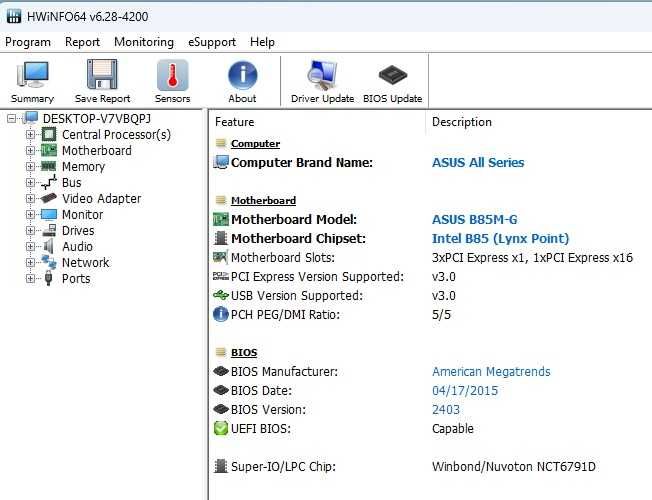Click the DESKTOP-V7VBQPJ computer icon
The height and width of the screenshot is (500, 652).
click(31, 118)
